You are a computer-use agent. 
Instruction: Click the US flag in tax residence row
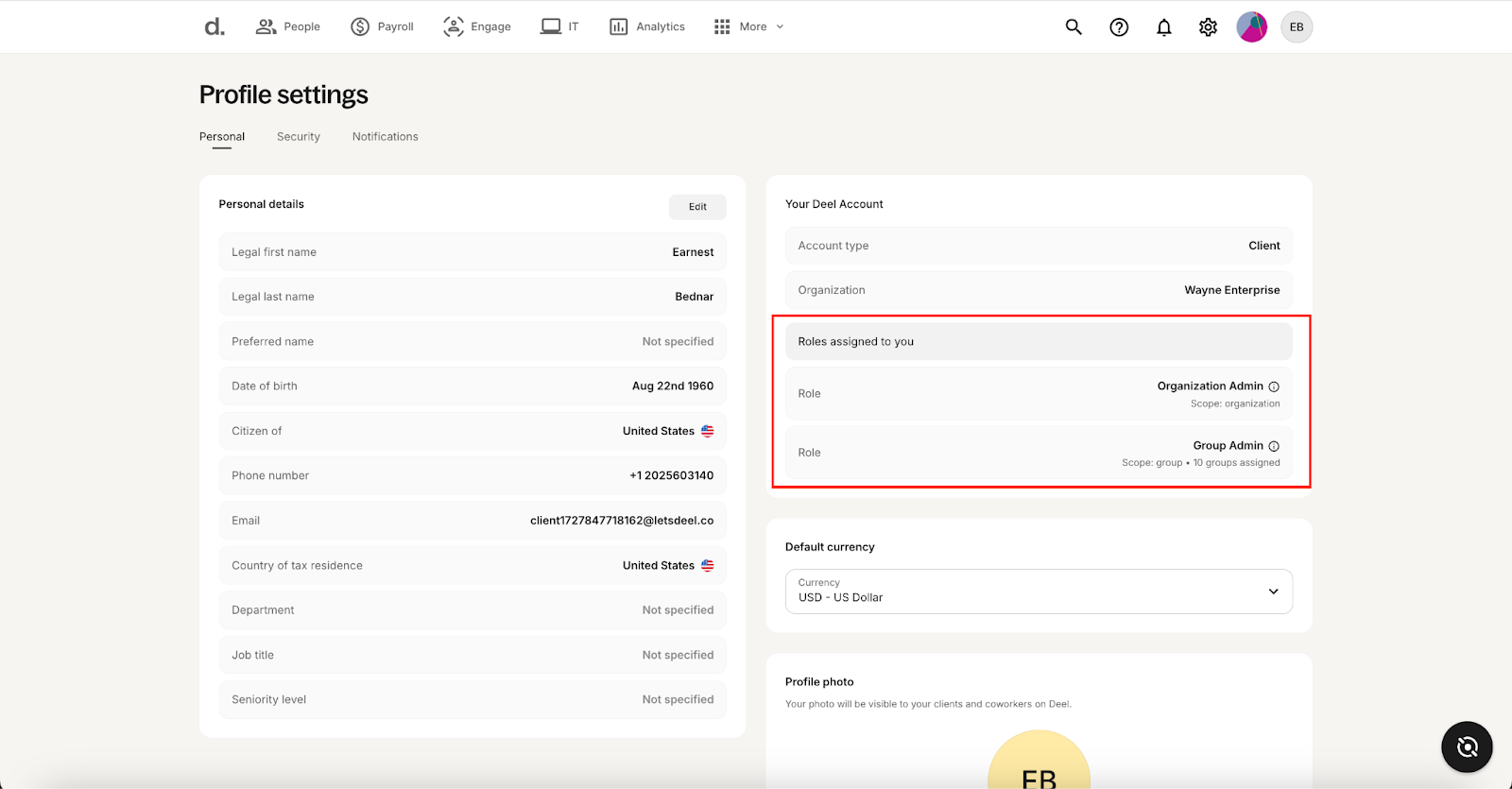click(x=708, y=566)
